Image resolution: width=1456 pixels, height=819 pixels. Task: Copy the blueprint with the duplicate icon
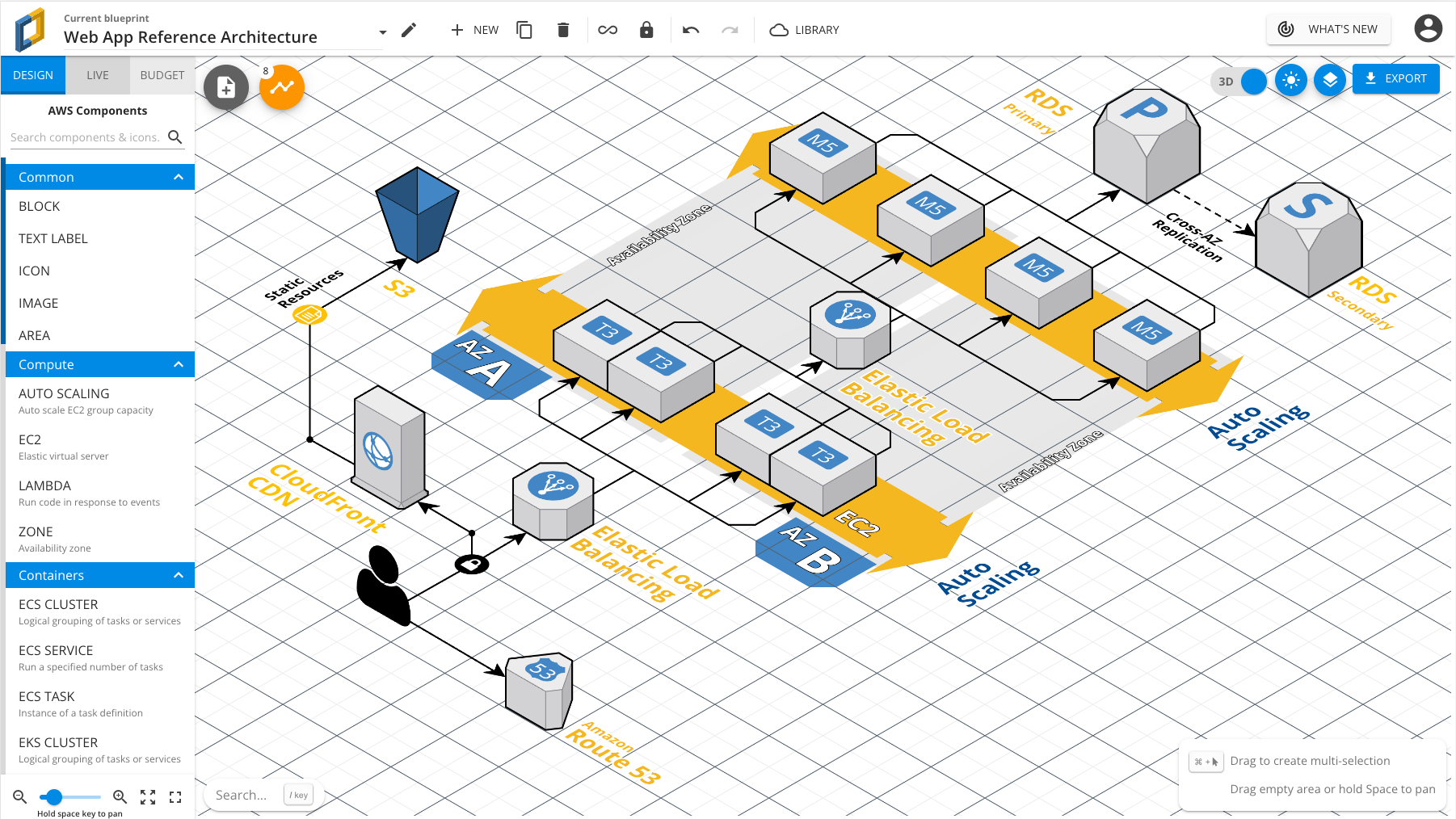tap(524, 29)
